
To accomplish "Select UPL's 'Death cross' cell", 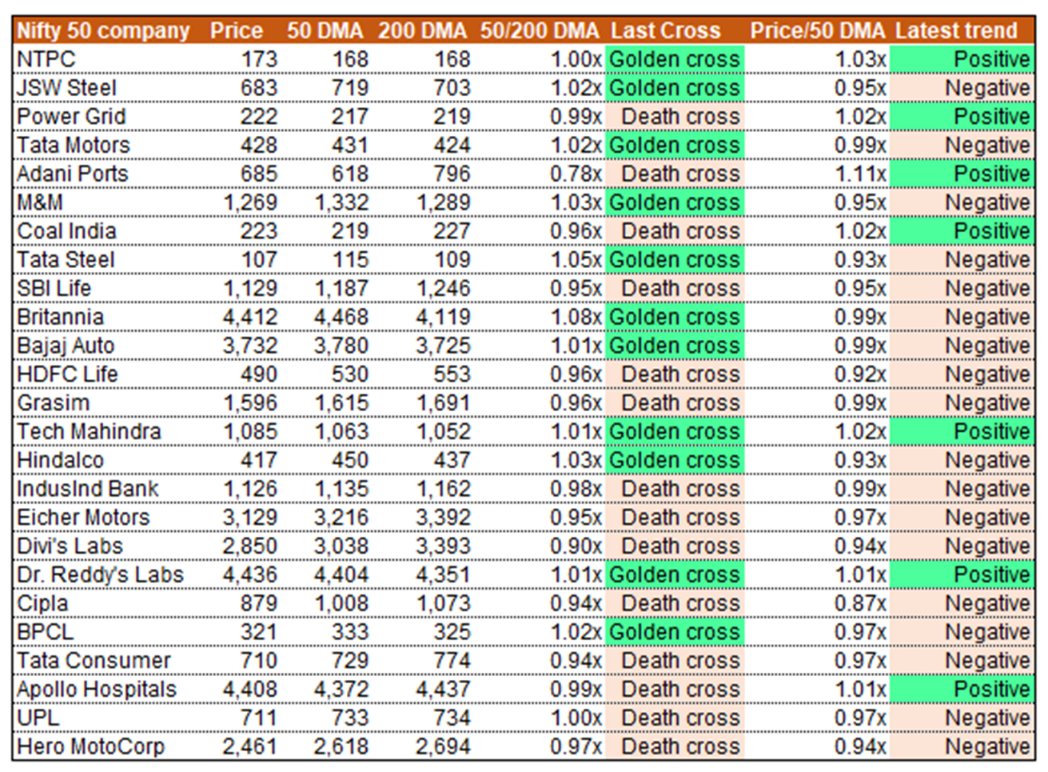I will pos(674,719).
